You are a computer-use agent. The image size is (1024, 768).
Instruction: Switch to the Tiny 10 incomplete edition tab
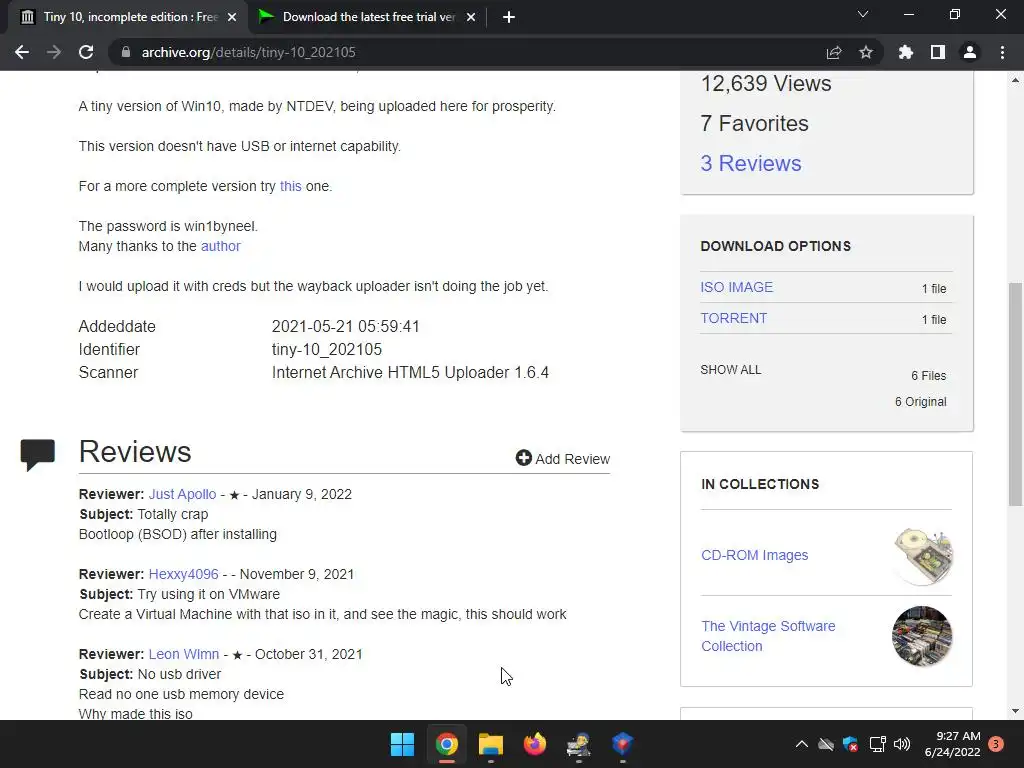tap(129, 17)
